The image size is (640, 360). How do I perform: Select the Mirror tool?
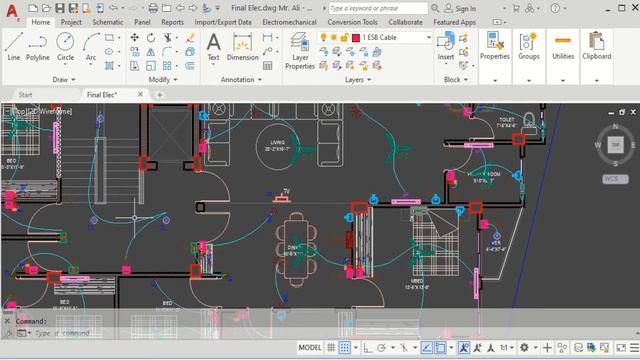(151, 52)
